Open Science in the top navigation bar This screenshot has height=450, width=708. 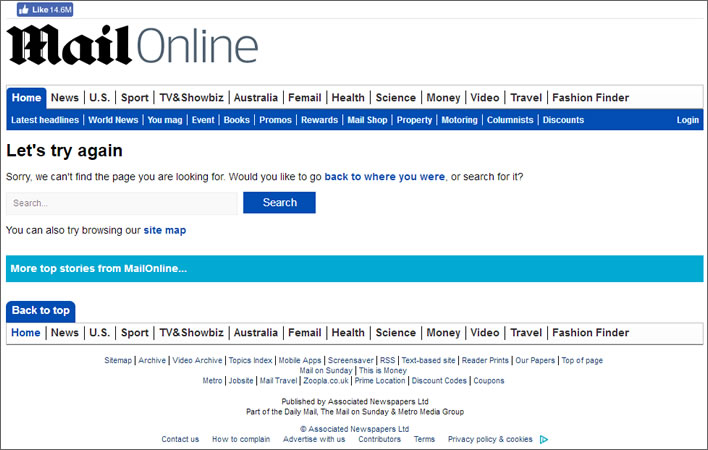[396, 97]
